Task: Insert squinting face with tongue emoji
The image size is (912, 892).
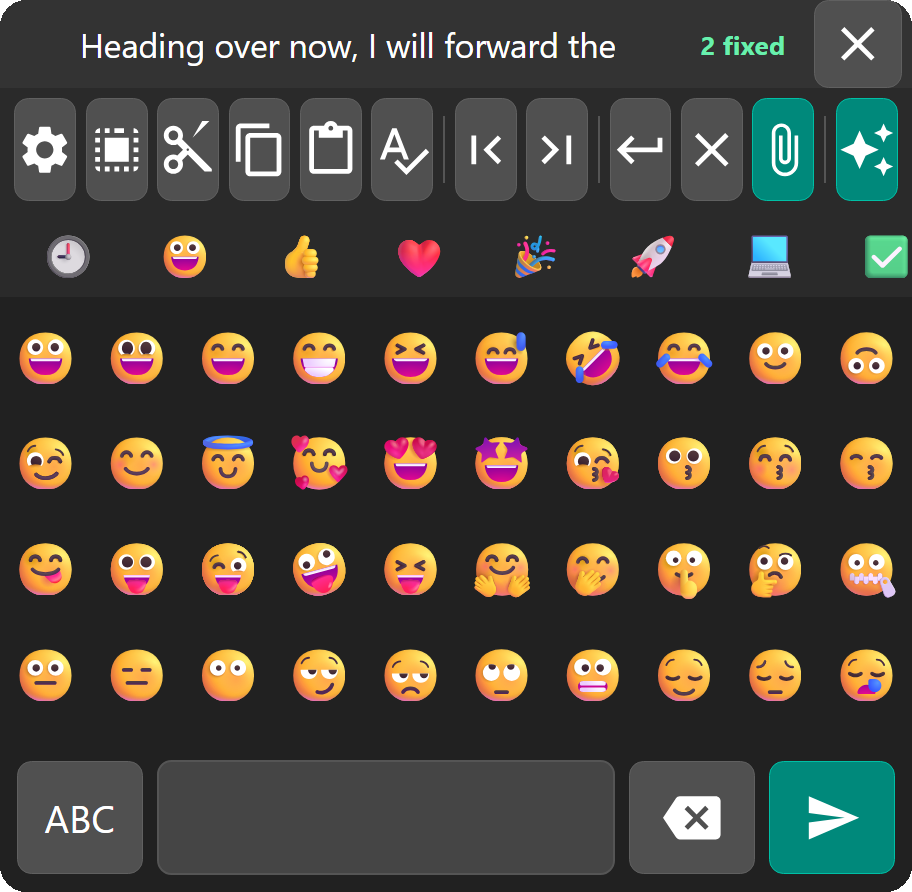Action: [410, 569]
